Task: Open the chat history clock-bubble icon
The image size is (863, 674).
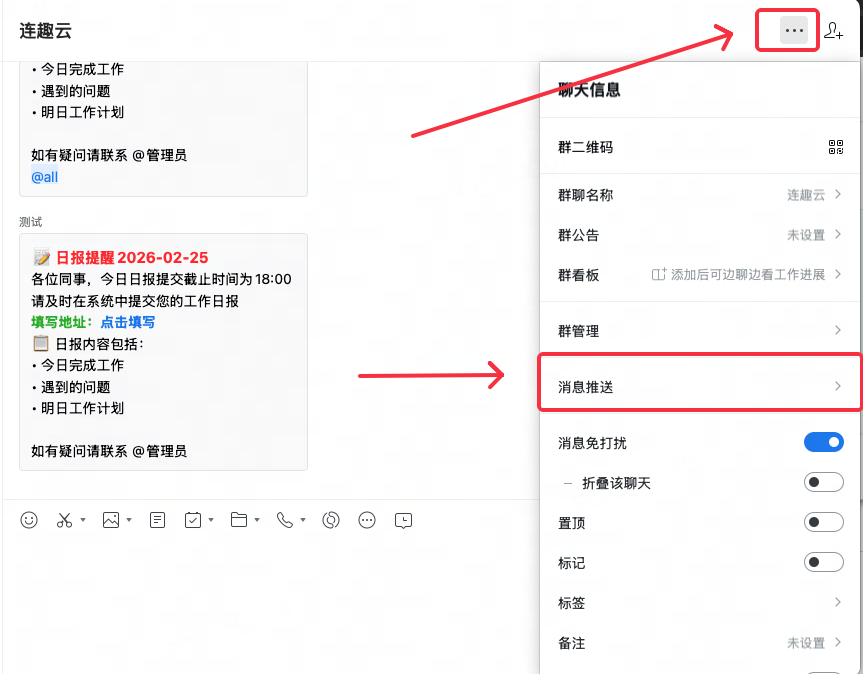Action: pos(403,520)
